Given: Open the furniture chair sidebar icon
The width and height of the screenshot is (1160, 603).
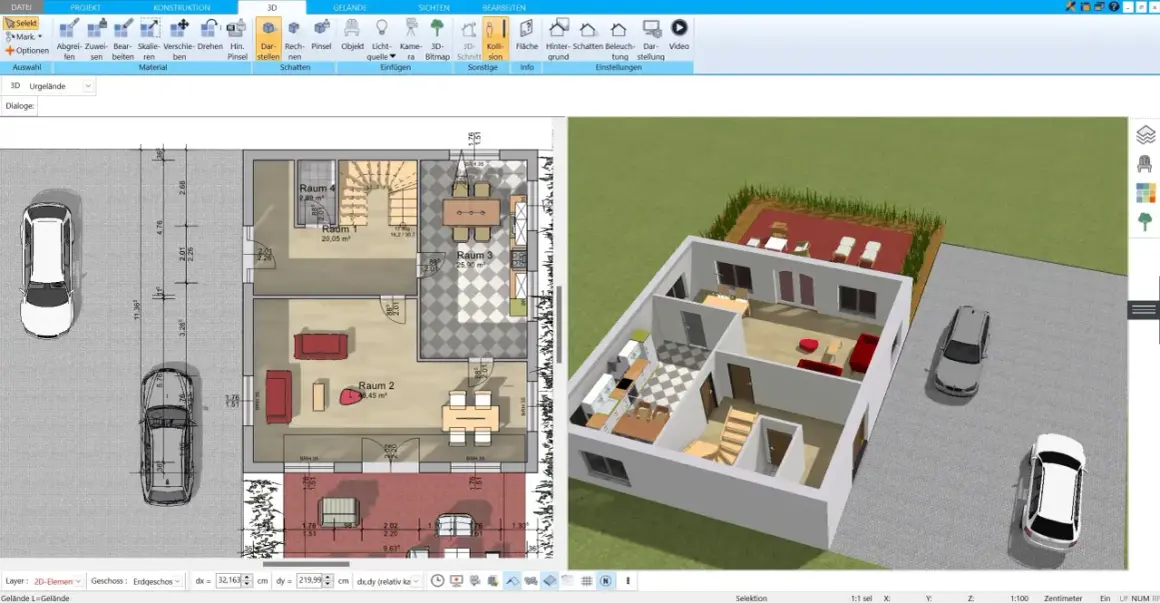Looking at the screenshot, I should coord(1145,164).
